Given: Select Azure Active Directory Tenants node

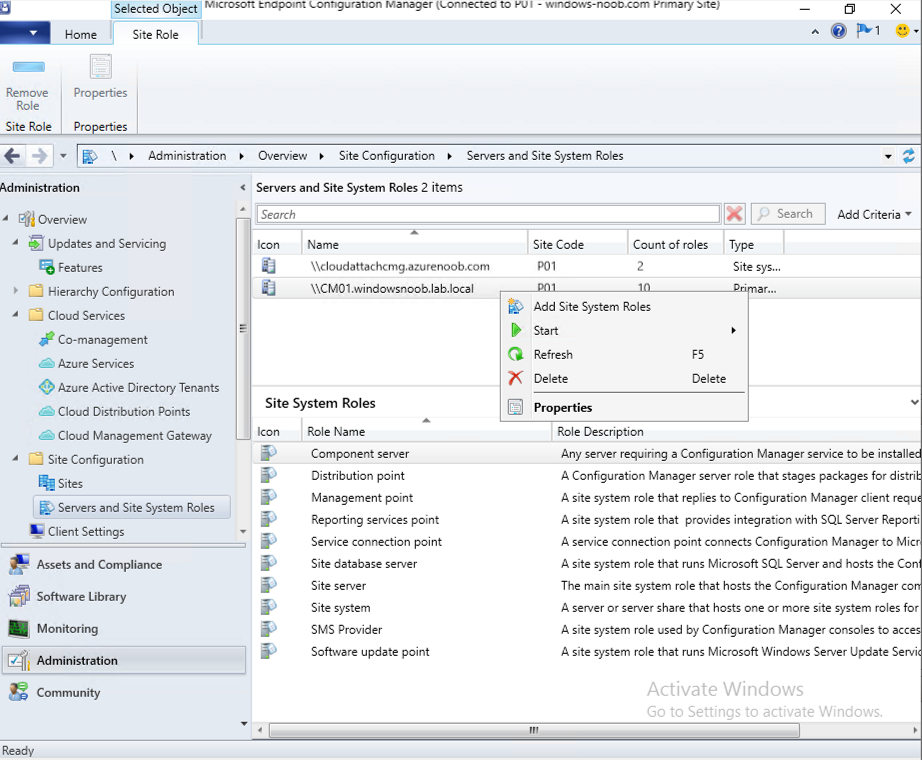Looking at the screenshot, I should point(138,388).
